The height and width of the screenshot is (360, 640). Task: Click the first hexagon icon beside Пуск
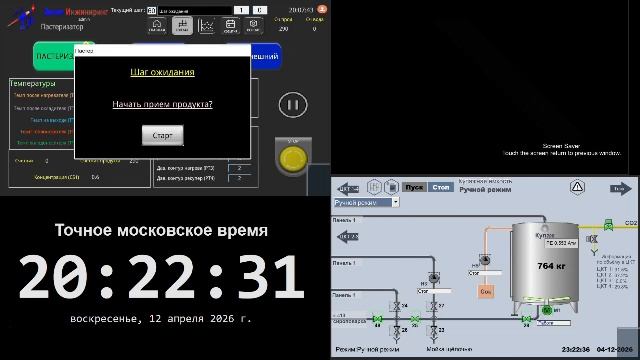374,187
